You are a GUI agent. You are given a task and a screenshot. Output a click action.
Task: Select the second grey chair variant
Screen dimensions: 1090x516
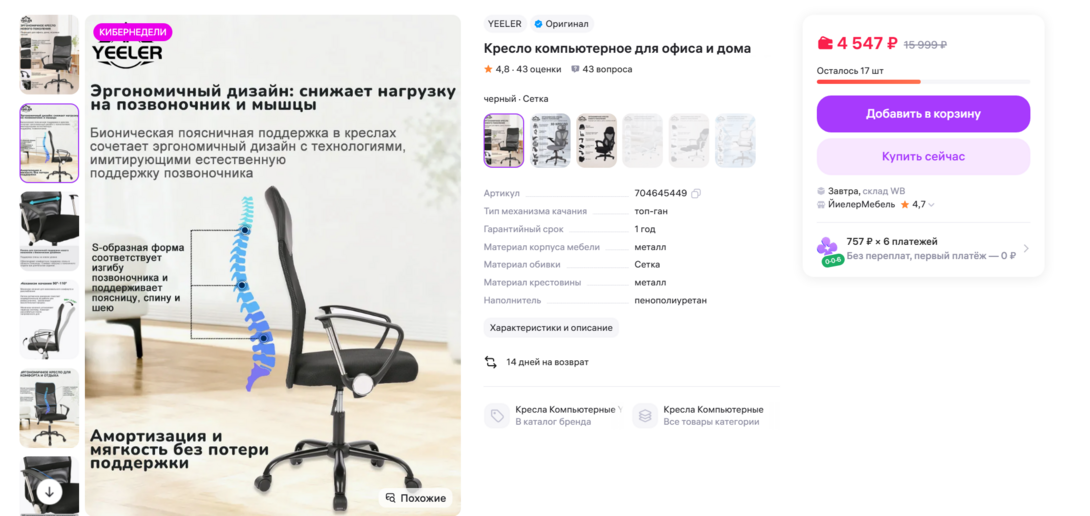[x=551, y=140]
